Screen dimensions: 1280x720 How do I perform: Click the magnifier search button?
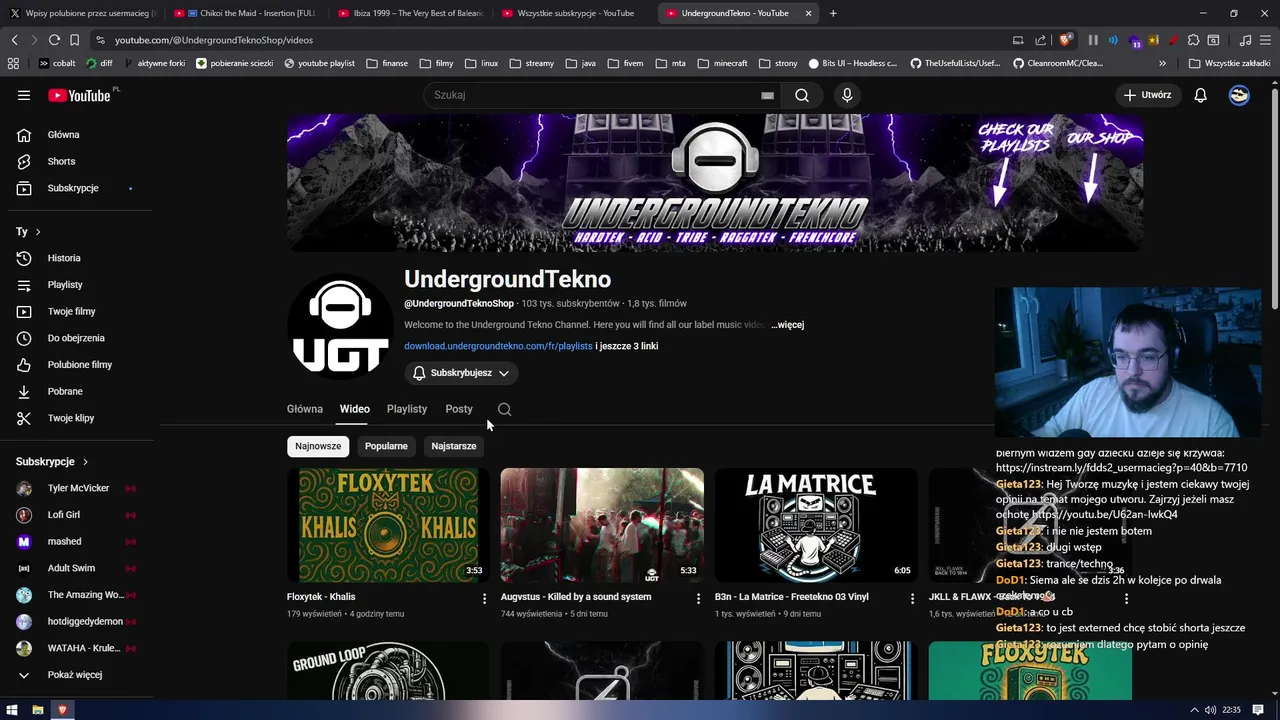[802, 95]
